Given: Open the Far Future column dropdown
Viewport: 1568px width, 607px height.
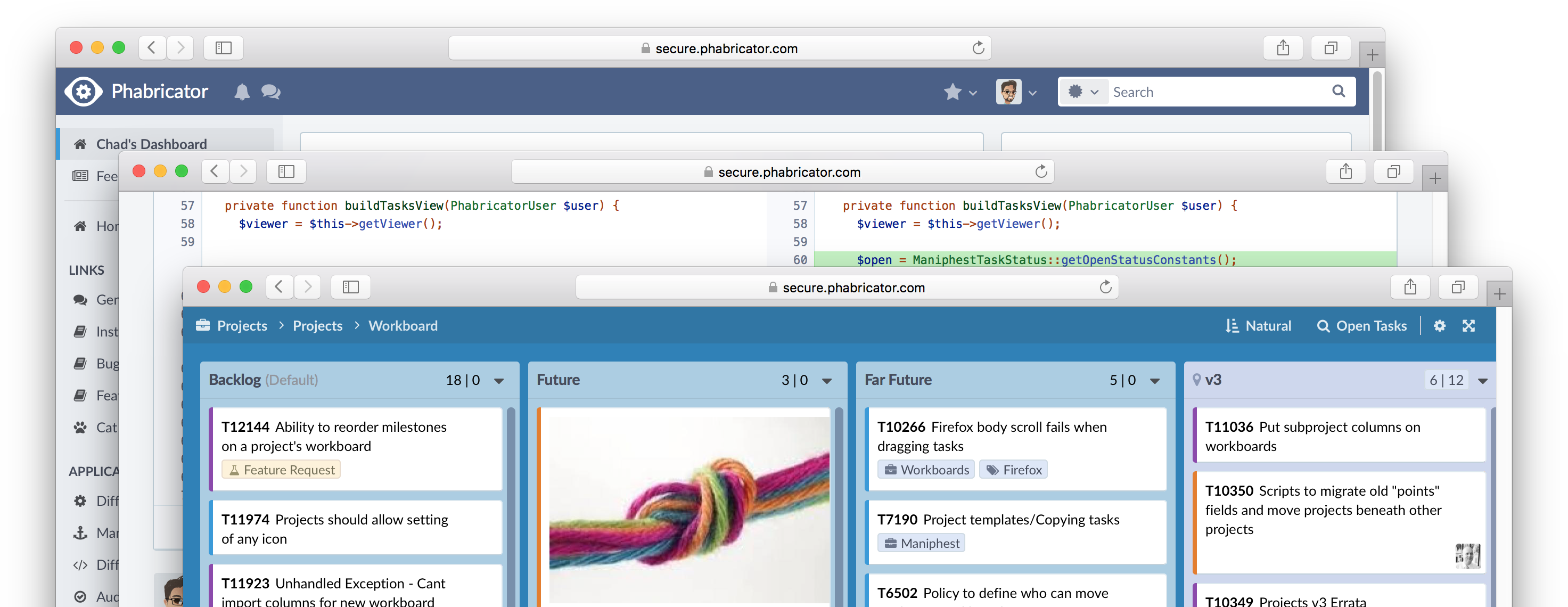Looking at the screenshot, I should coord(1155,381).
